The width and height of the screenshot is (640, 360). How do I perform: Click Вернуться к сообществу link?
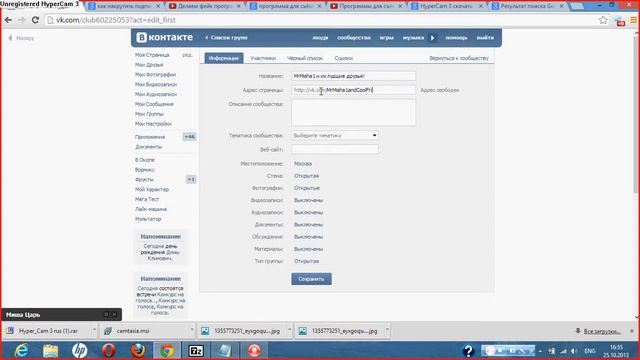[459, 58]
